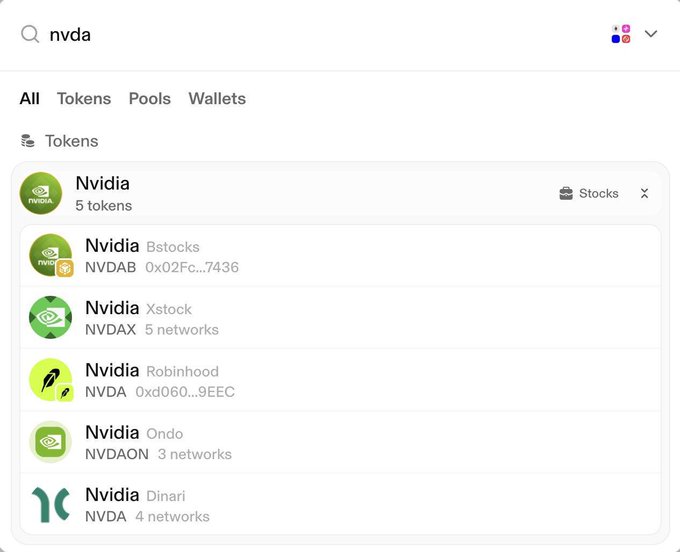Click the Nvidia Ondo token logo
The height and width of the screenshot is (552, 680).
coord(50,442)
